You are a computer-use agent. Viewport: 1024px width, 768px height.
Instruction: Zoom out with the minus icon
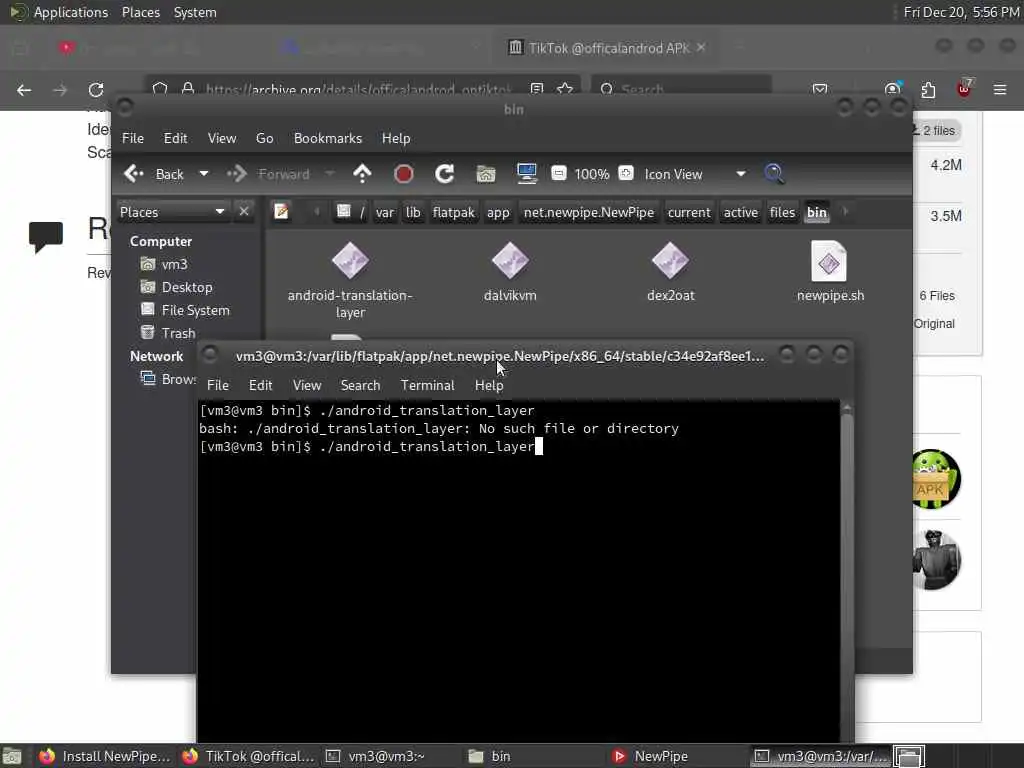(558, 173)
